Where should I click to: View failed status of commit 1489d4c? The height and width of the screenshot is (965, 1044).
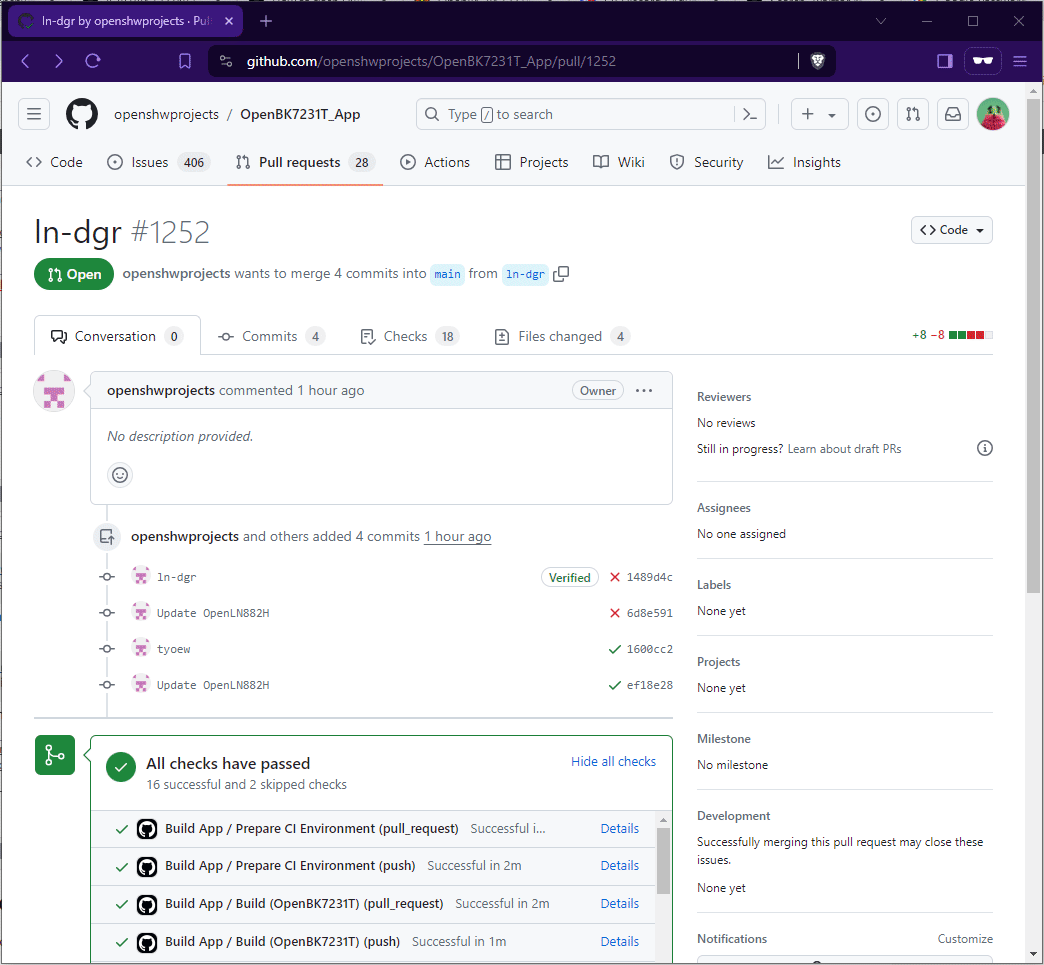coord(615,577)
